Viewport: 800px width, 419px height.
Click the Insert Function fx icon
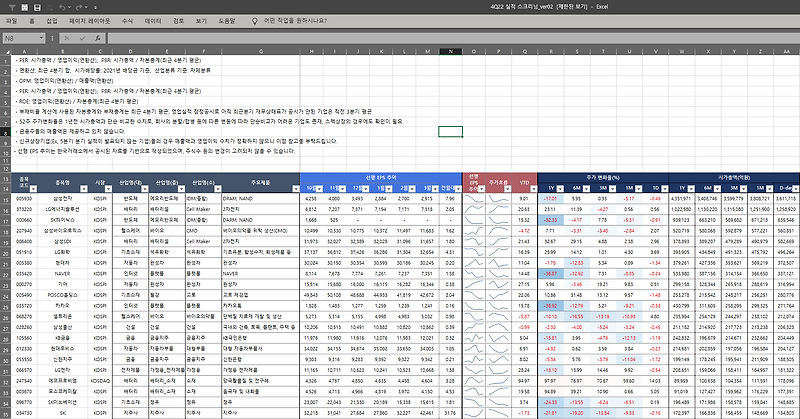(x=97, y=38)
